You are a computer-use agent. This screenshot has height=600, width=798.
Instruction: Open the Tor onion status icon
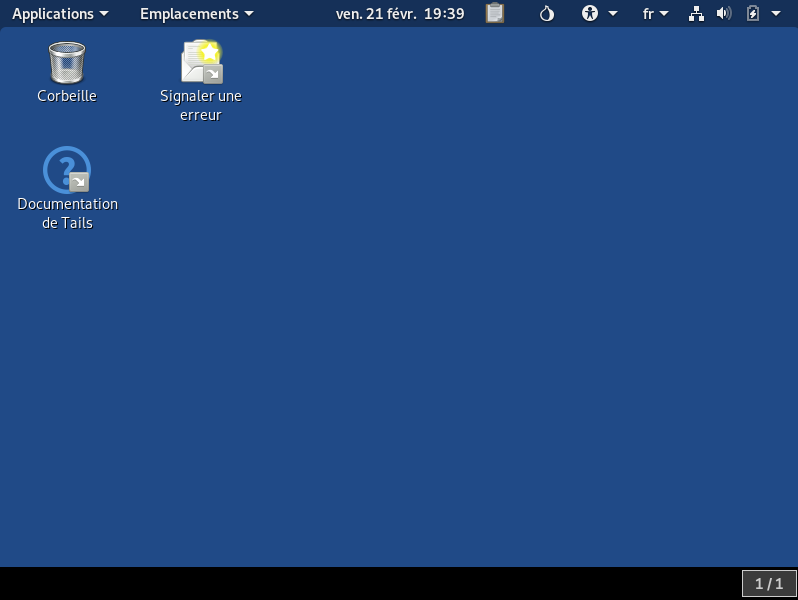[x=546, y=14]
